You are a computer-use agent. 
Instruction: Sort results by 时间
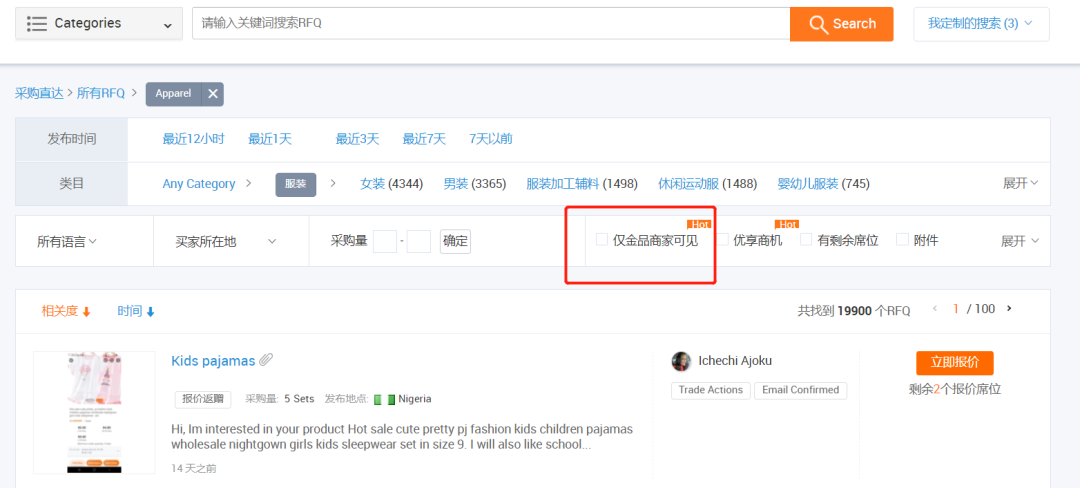coord(136,311)
